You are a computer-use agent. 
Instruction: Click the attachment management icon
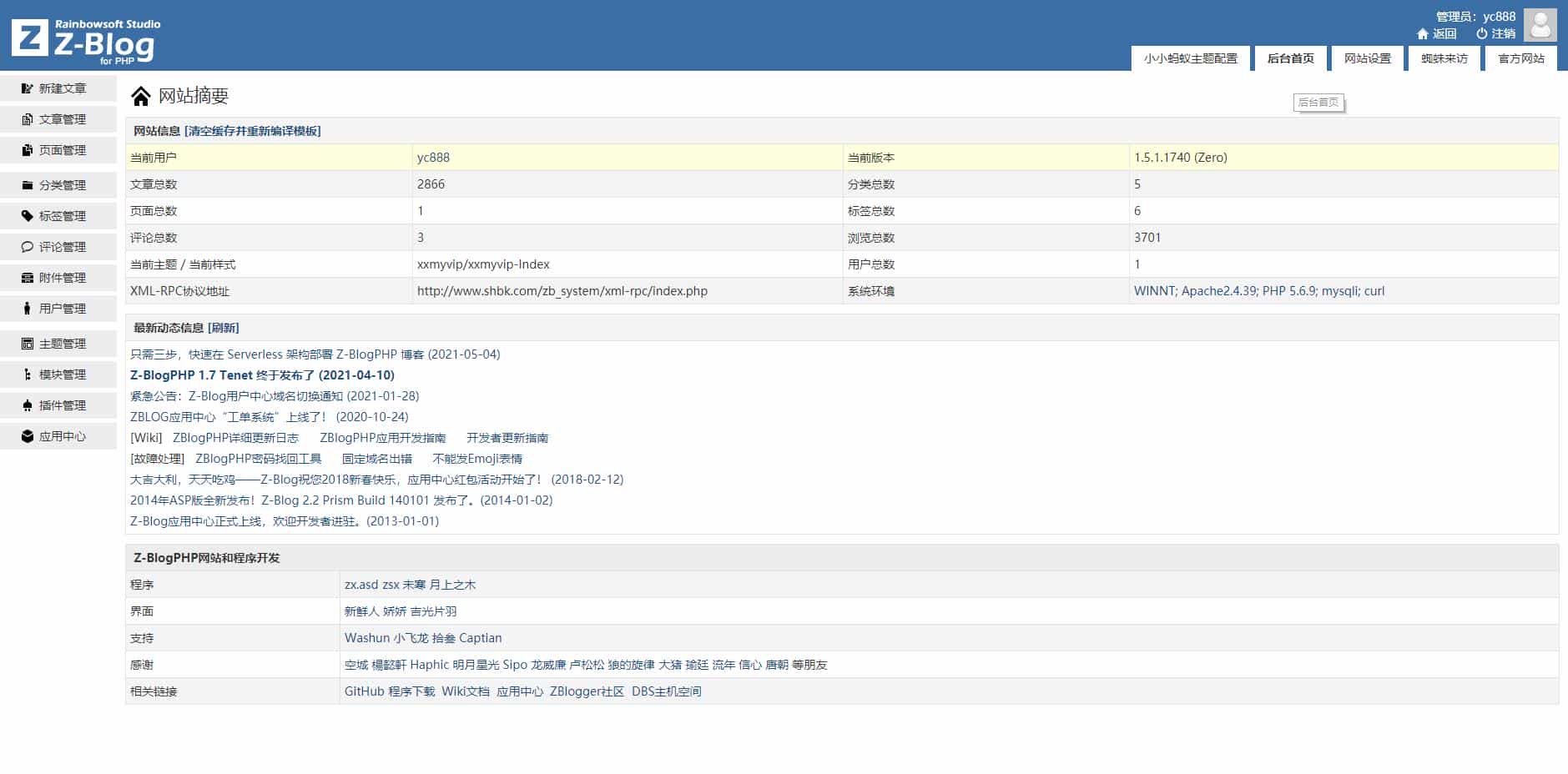[28, 278]
